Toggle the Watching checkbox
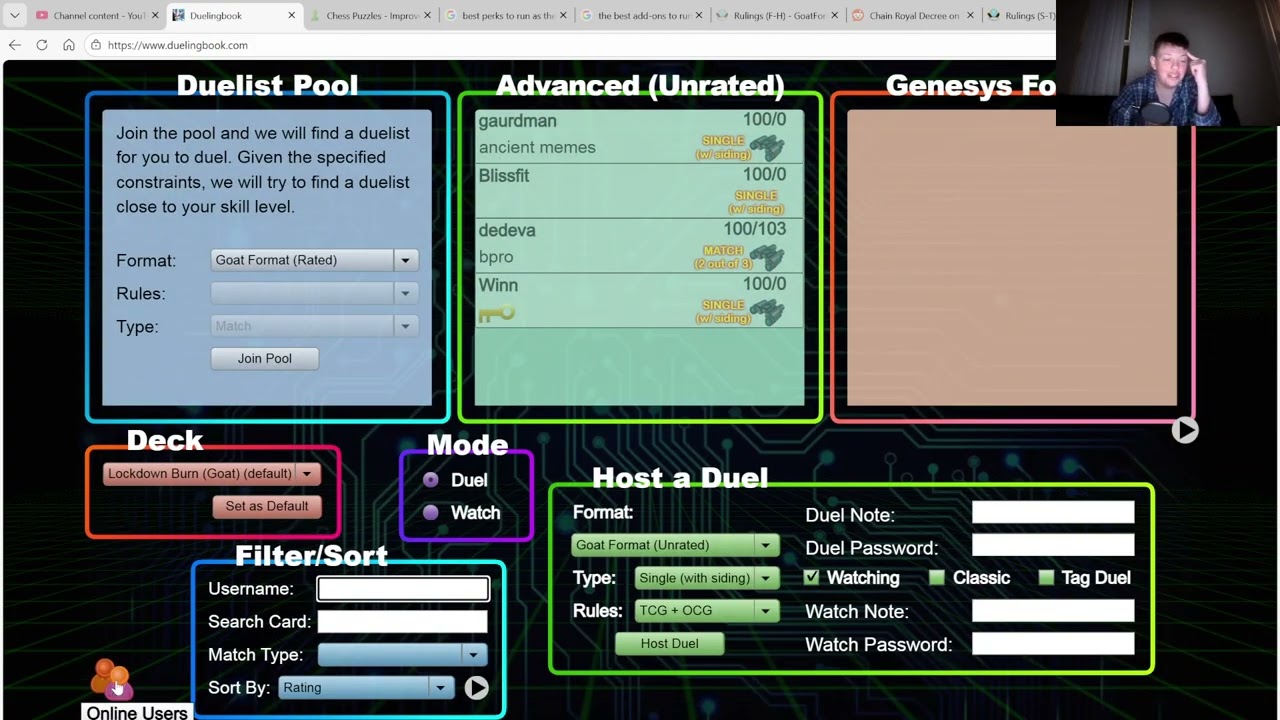This screenshot has width=1280, height=720. tap(811, 577)
